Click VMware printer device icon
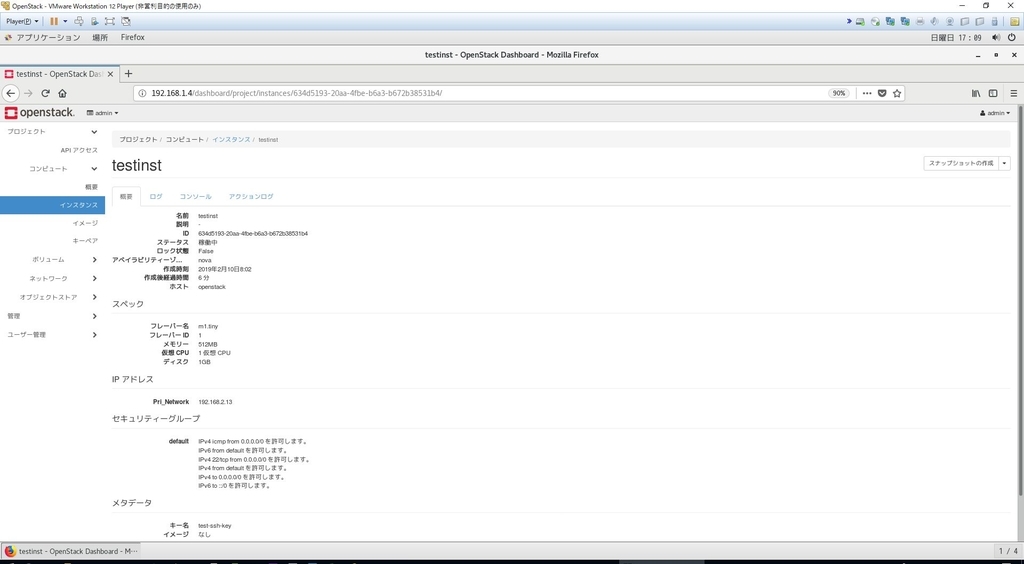1024x564 pixels. pos(920,22)
